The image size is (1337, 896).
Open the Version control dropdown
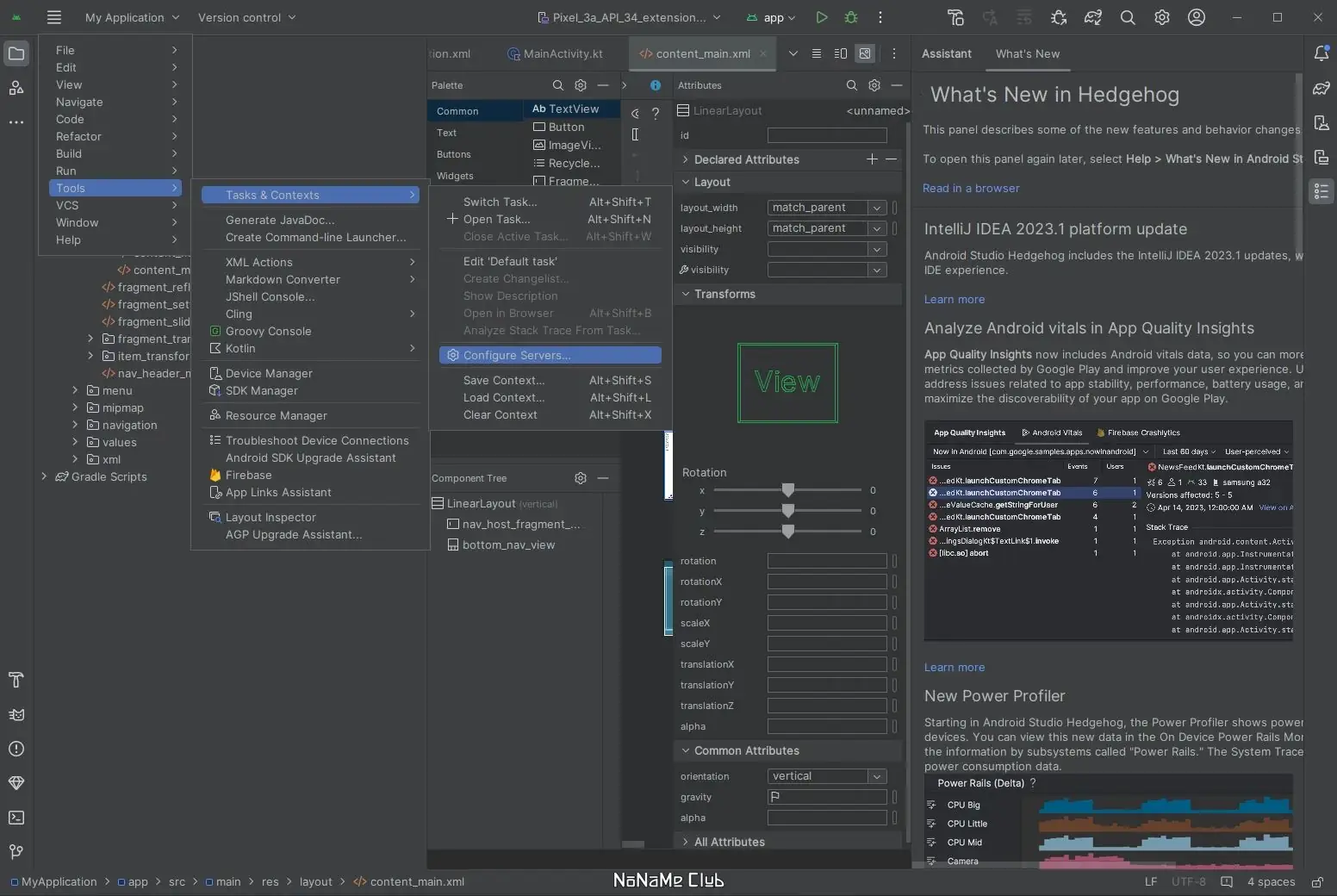tap(246, 17)
